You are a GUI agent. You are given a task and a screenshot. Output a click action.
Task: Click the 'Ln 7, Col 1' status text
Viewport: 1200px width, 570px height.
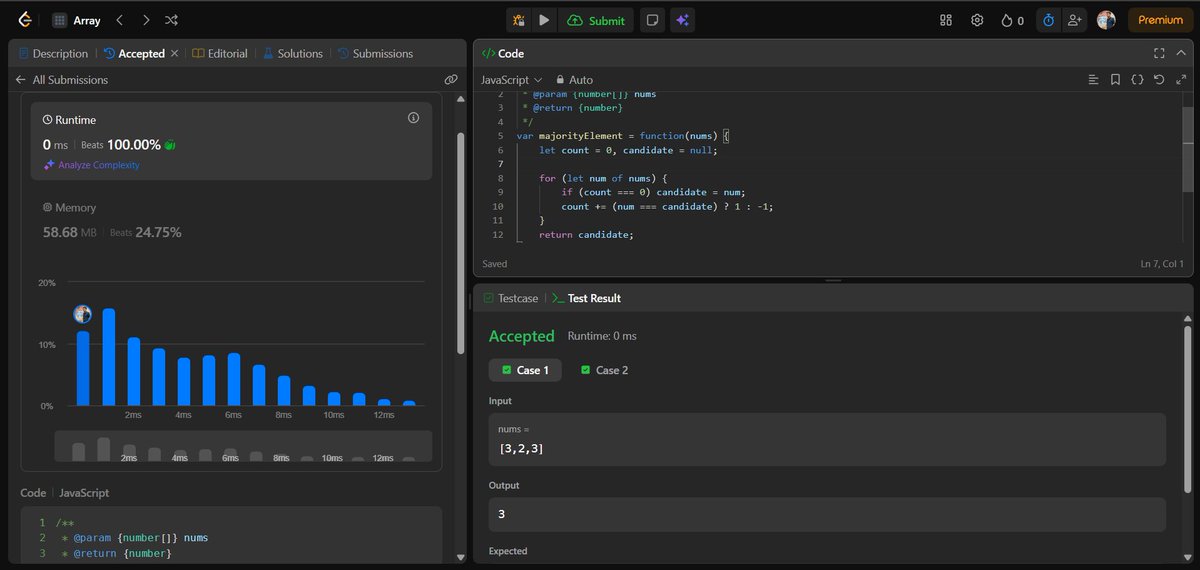click(1161, 264)
